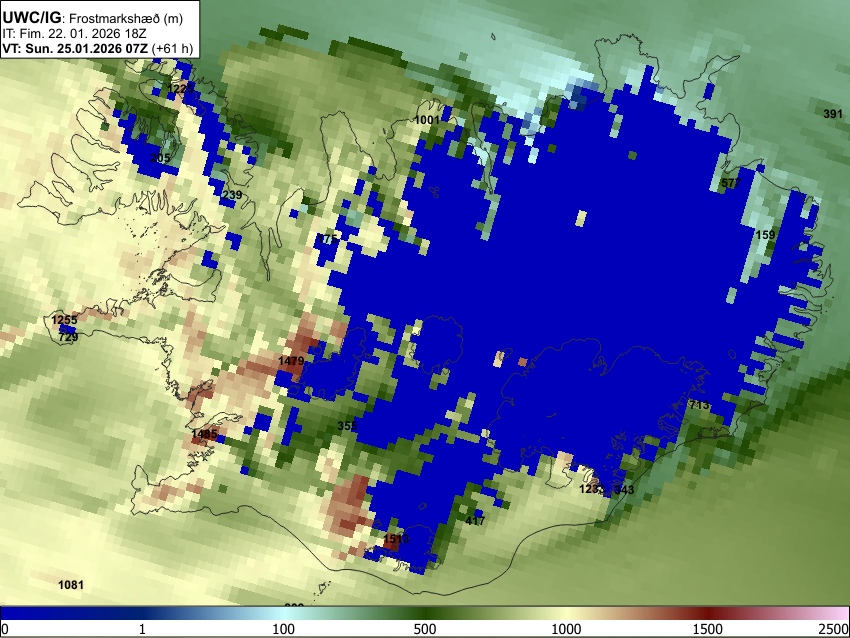Viewport: 850px width, 638px height.
Task: Click the map value 577
Action: pos(731,183)
